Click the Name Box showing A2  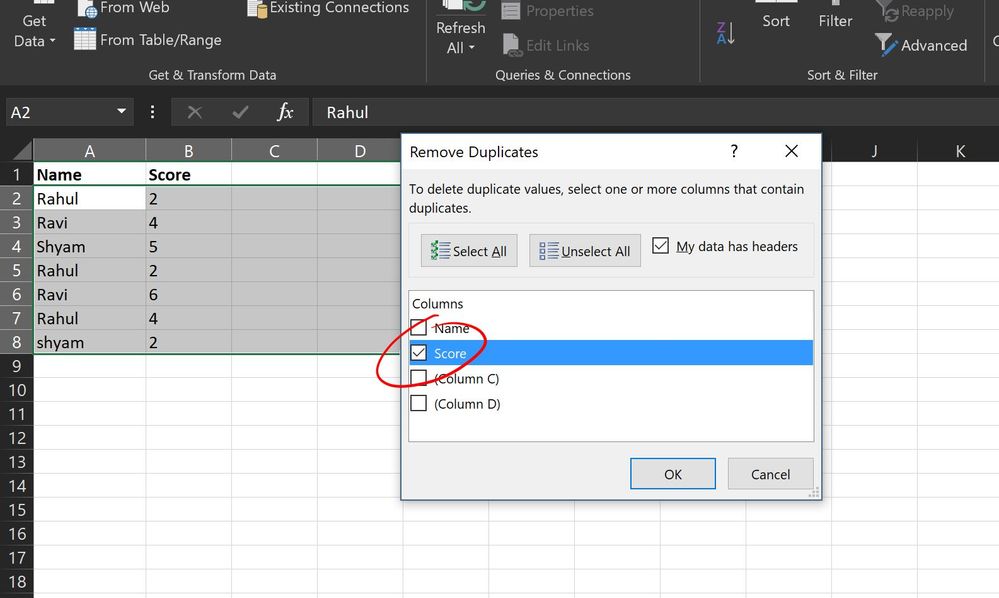60,112
